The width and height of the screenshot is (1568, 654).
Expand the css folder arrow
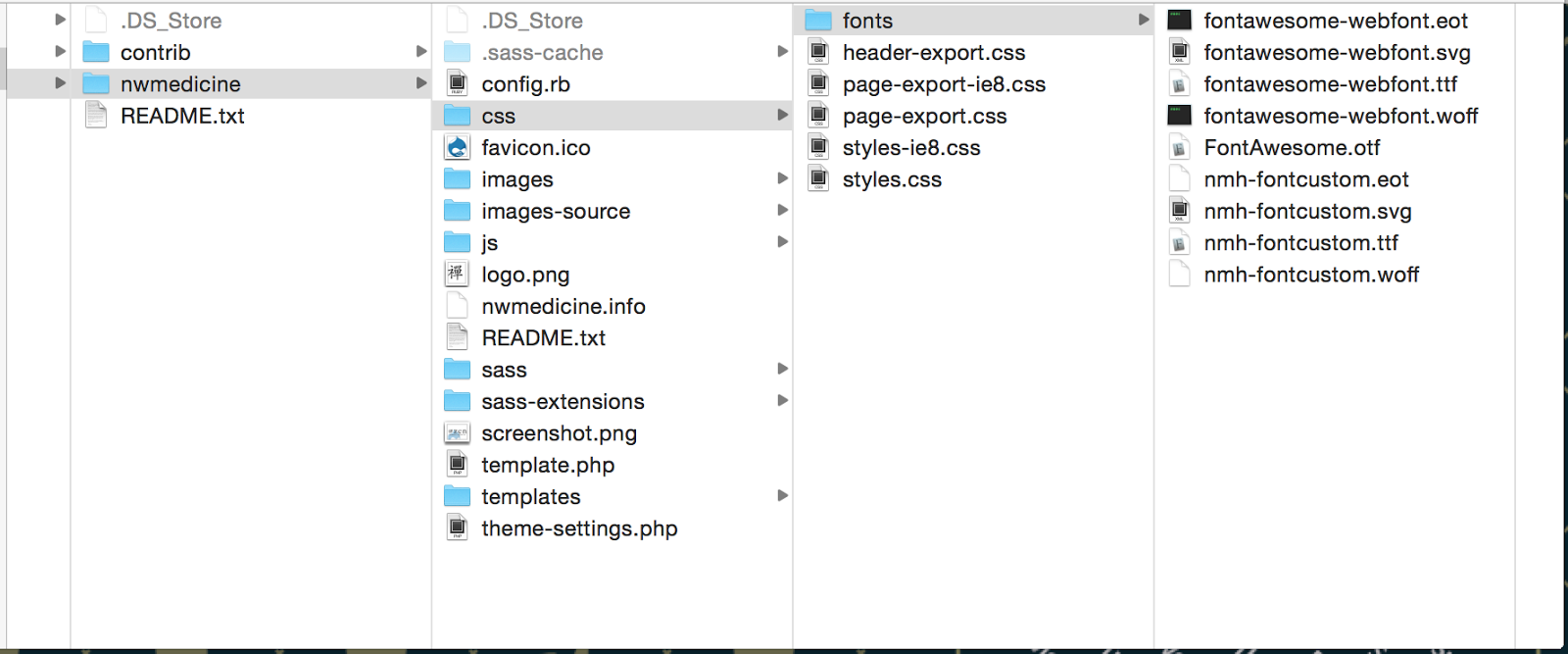tap(782, 115)
